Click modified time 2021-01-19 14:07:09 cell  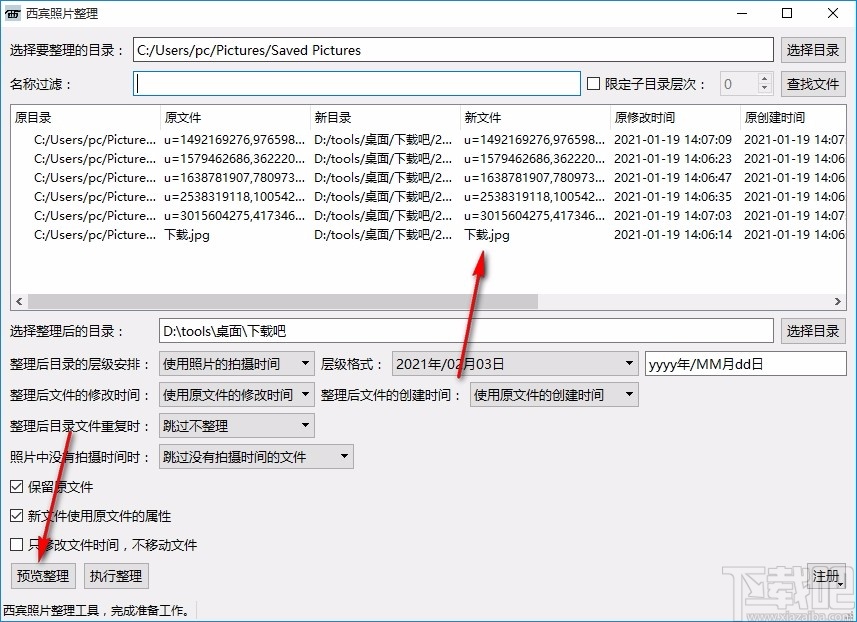[673, 140]
